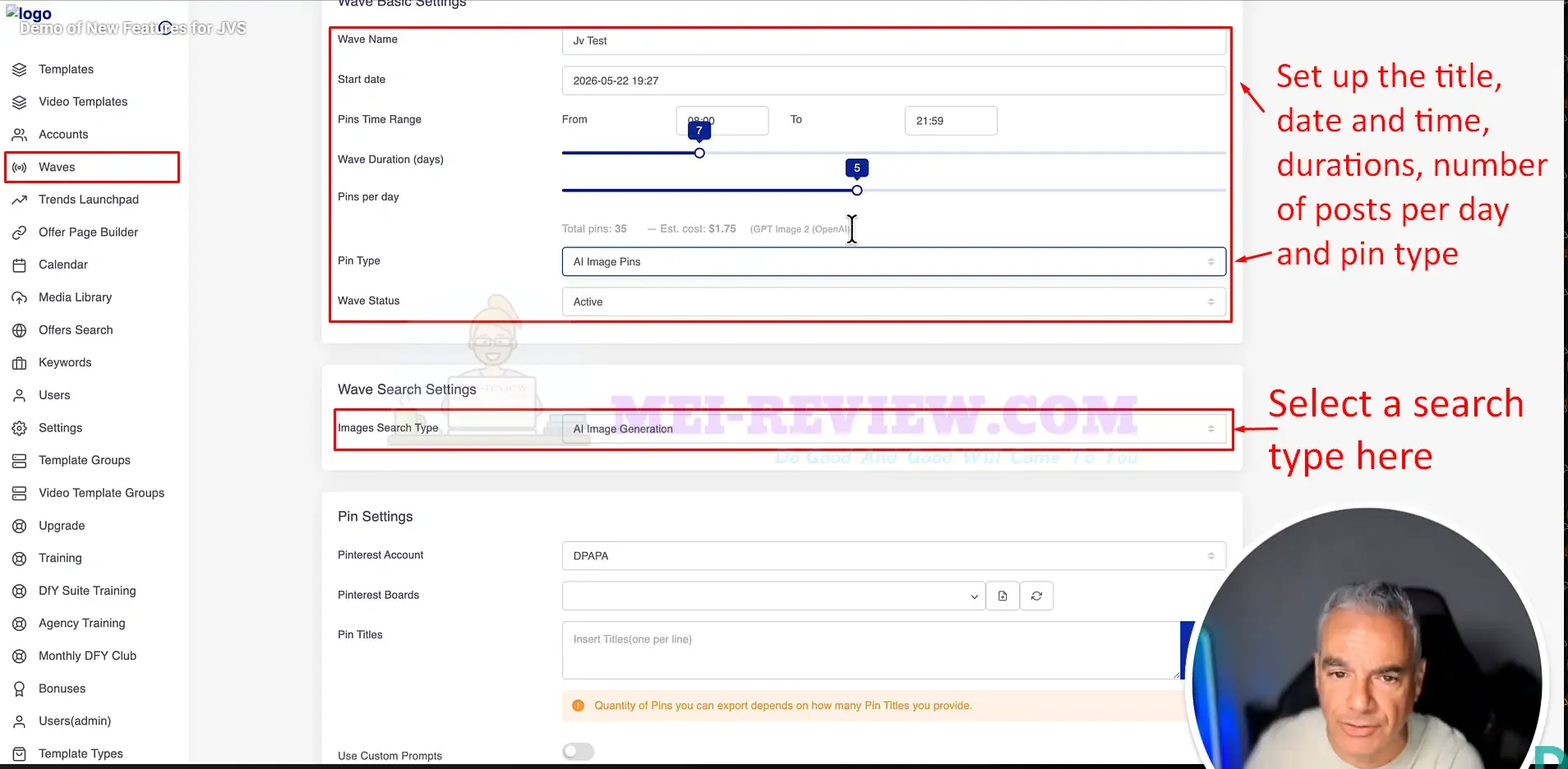Go to Training in the sidebar
Screen dimensions: 1568x769
click(x=60, y=558)
